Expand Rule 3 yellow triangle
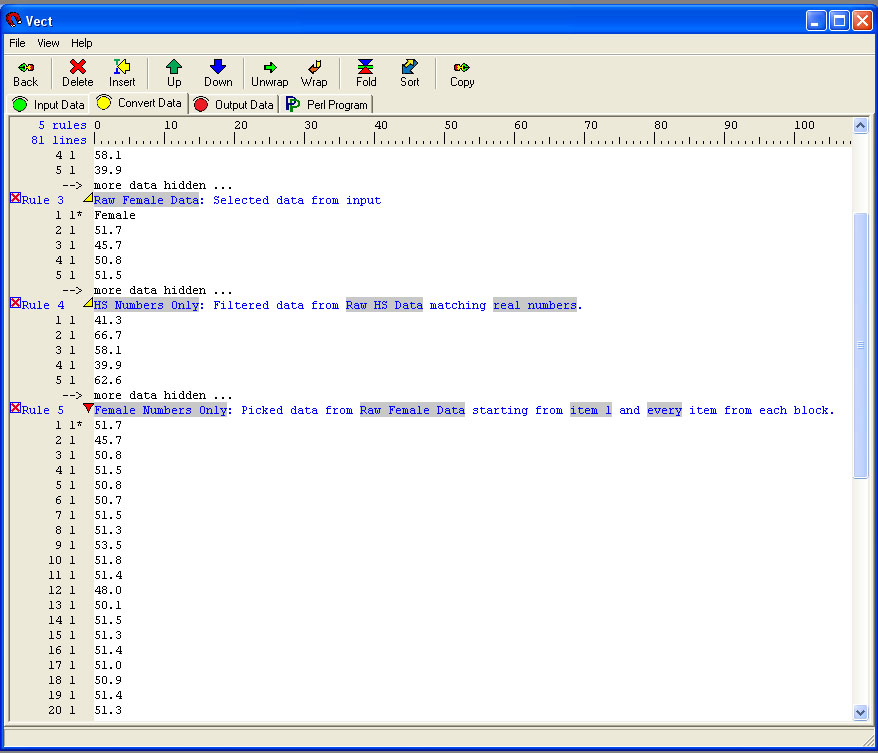The height and width of the screenshot is (753, 878). coord(88,198)
